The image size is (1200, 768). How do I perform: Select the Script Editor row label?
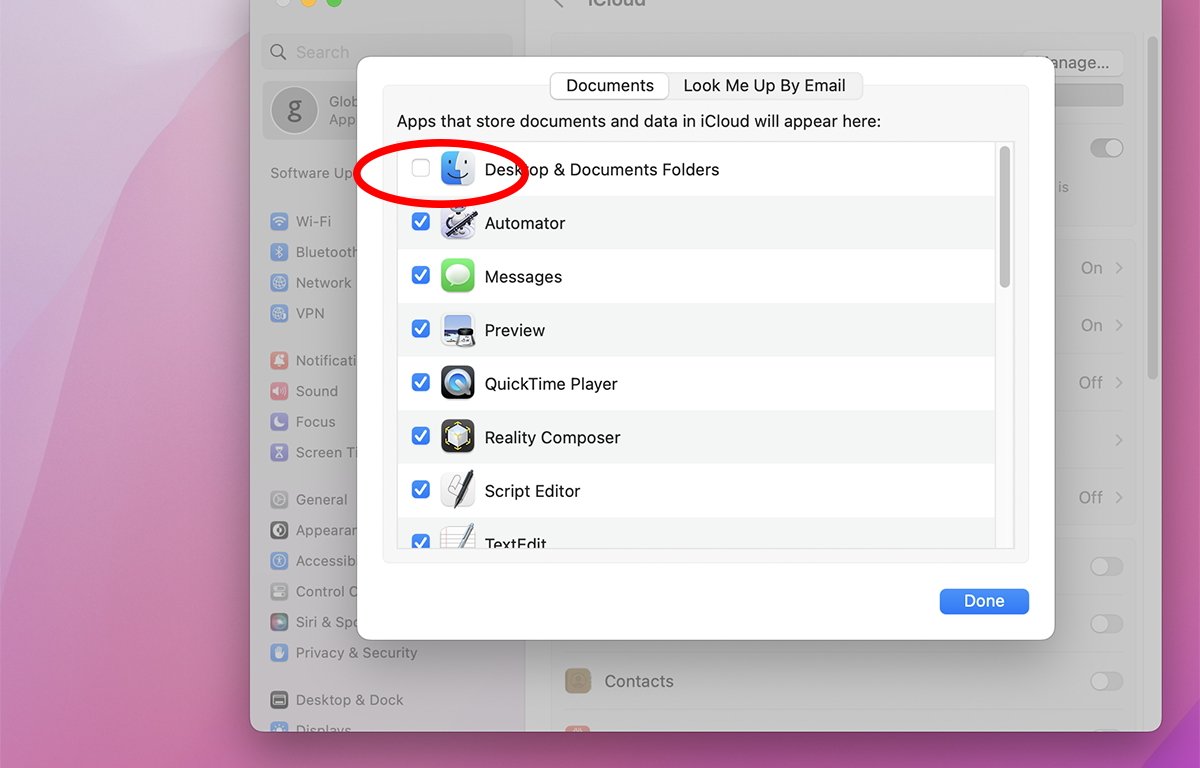pyautogui.click(x=533, y=491)
